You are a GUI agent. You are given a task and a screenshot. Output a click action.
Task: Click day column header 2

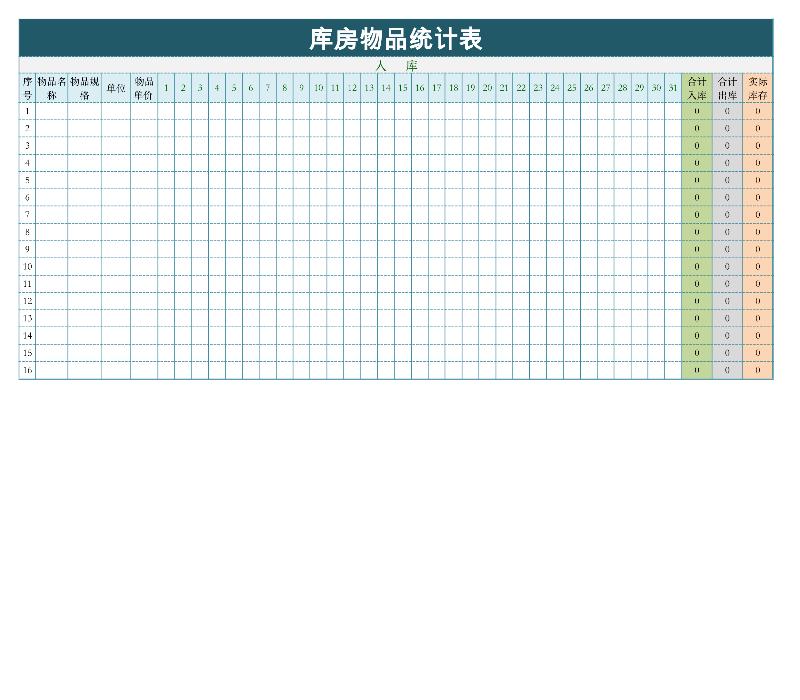tap(183, 88)
